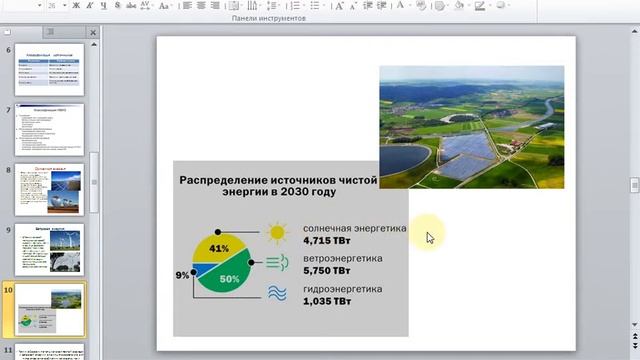Click the '1,035 ТВт' value
Image resolution: width=640 pixels, height=360 pixels.
pyautogui.click(x=327, y=302)
